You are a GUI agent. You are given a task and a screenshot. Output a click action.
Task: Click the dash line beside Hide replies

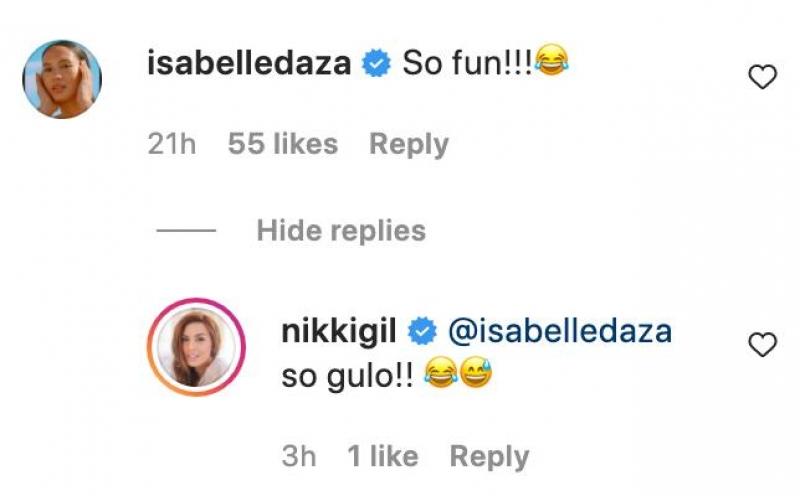tap(186, 231)
